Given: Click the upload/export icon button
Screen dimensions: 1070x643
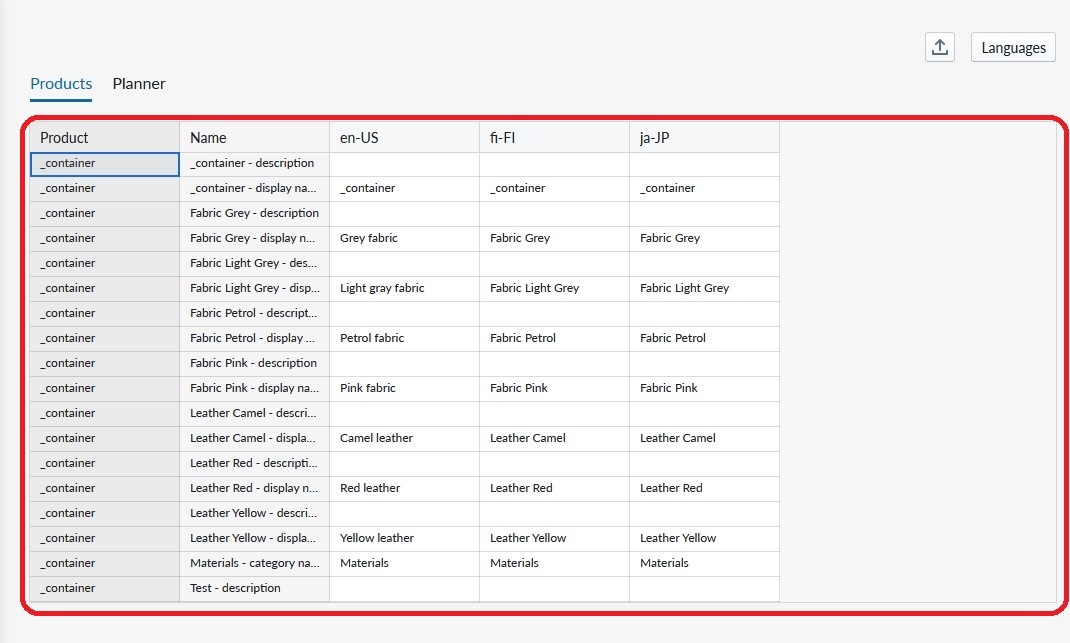Looking at the screenshot, I should coord(940,47).
